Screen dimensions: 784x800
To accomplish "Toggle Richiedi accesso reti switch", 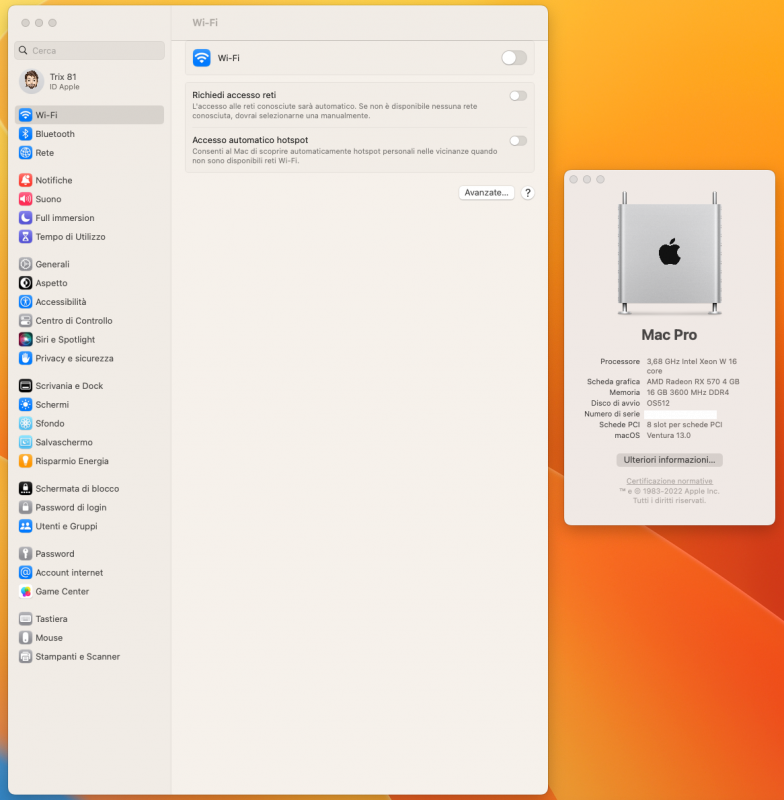I will 517,96.
